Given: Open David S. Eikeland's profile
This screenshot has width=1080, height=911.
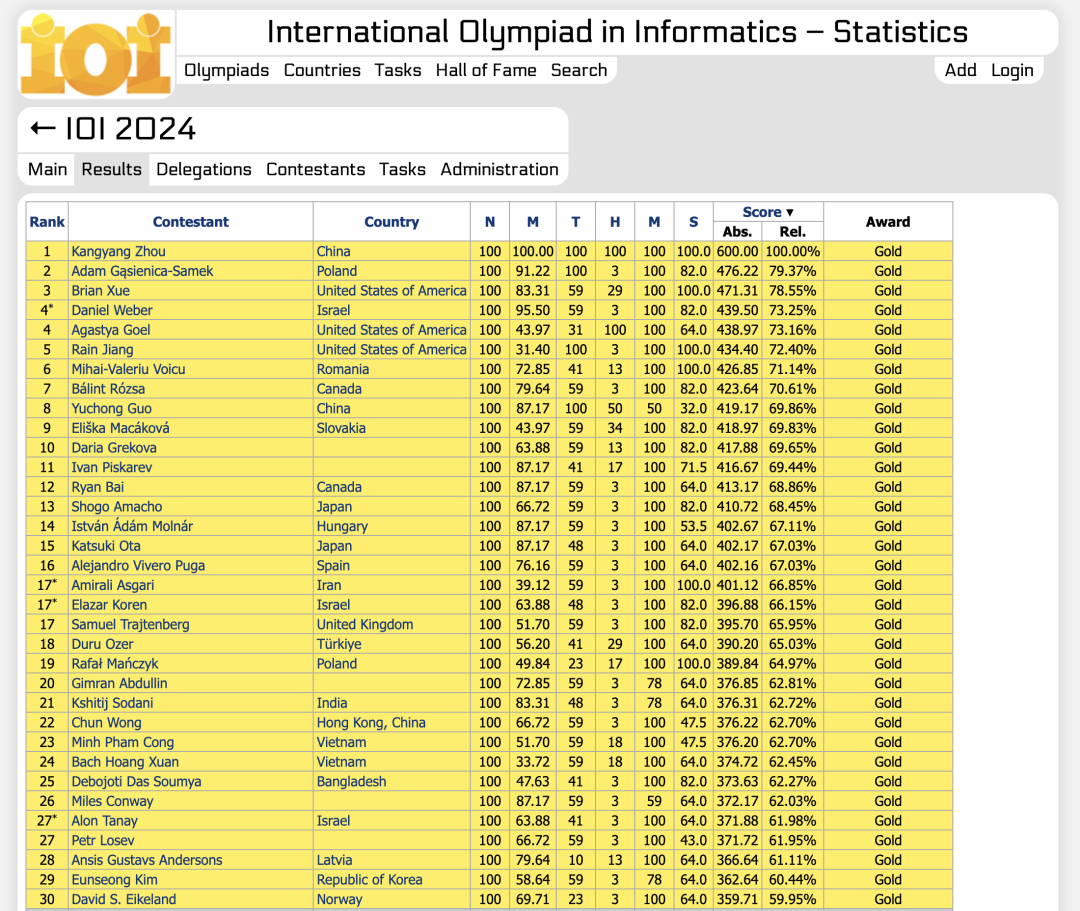Looking at the screenshot, I should coord(124,899).
